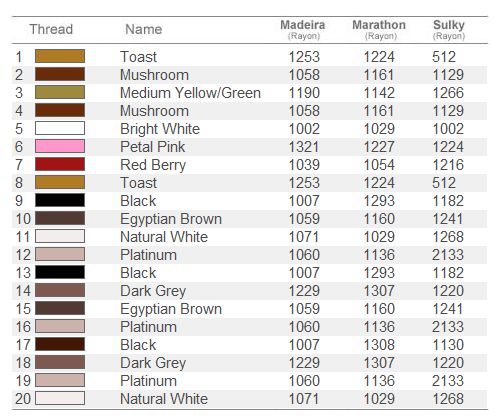The width and height of the screenshot is (500, 420).
Task: Select the Black swatch in row 9
Action: tap(60, 200)
